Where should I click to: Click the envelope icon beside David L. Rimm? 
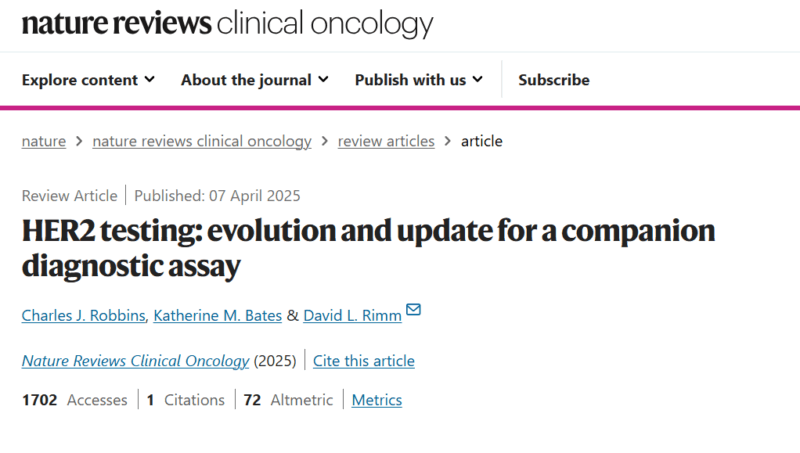click(x=413, y=309)
